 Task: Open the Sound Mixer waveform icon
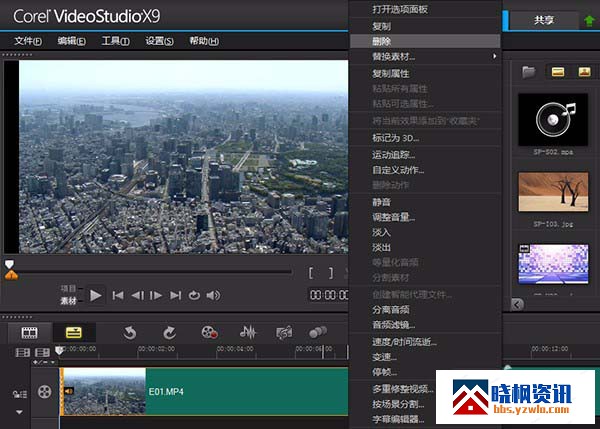click(248, 332)
